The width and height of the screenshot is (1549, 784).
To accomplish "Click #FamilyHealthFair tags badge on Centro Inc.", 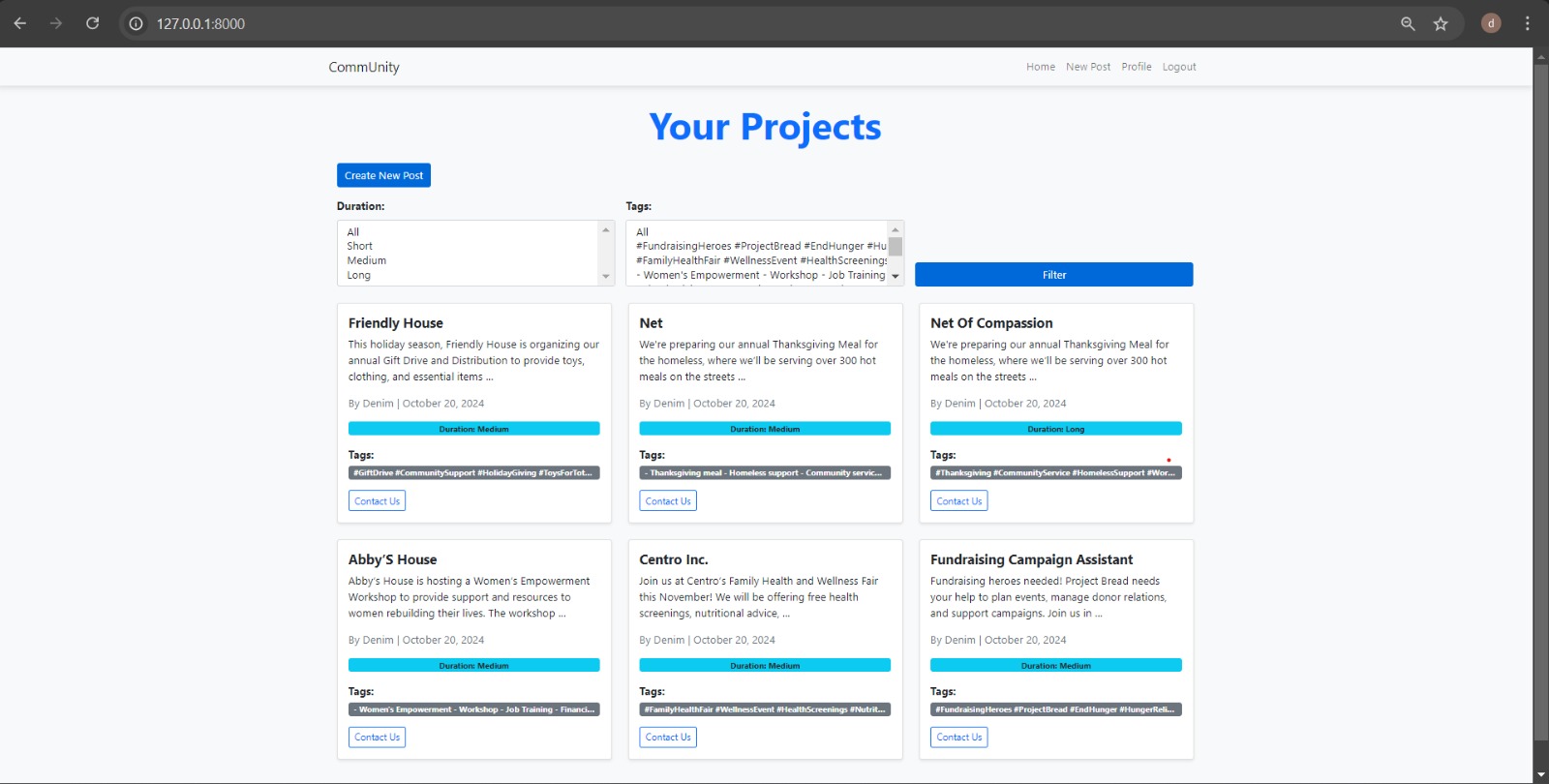I will coord(765,709).
